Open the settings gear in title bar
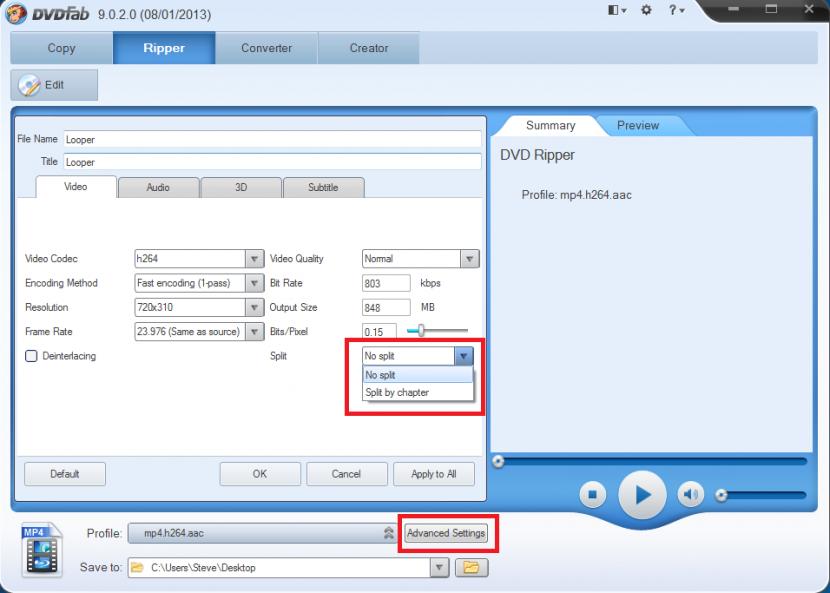Screen dimensions: 830x593 (645, 10)
